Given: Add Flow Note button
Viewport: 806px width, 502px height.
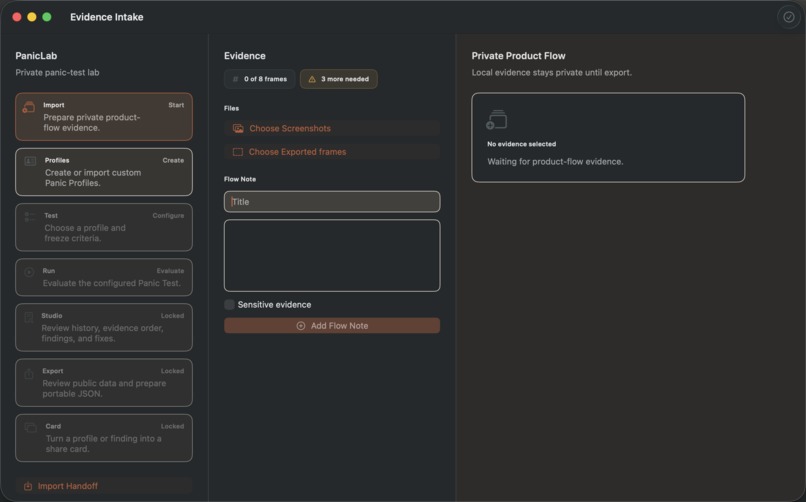Looking at the screenshot, I should point(332,326).
